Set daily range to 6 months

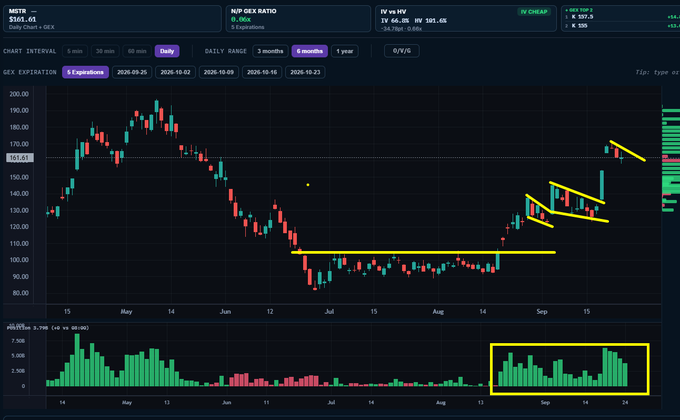click(310, 51)
